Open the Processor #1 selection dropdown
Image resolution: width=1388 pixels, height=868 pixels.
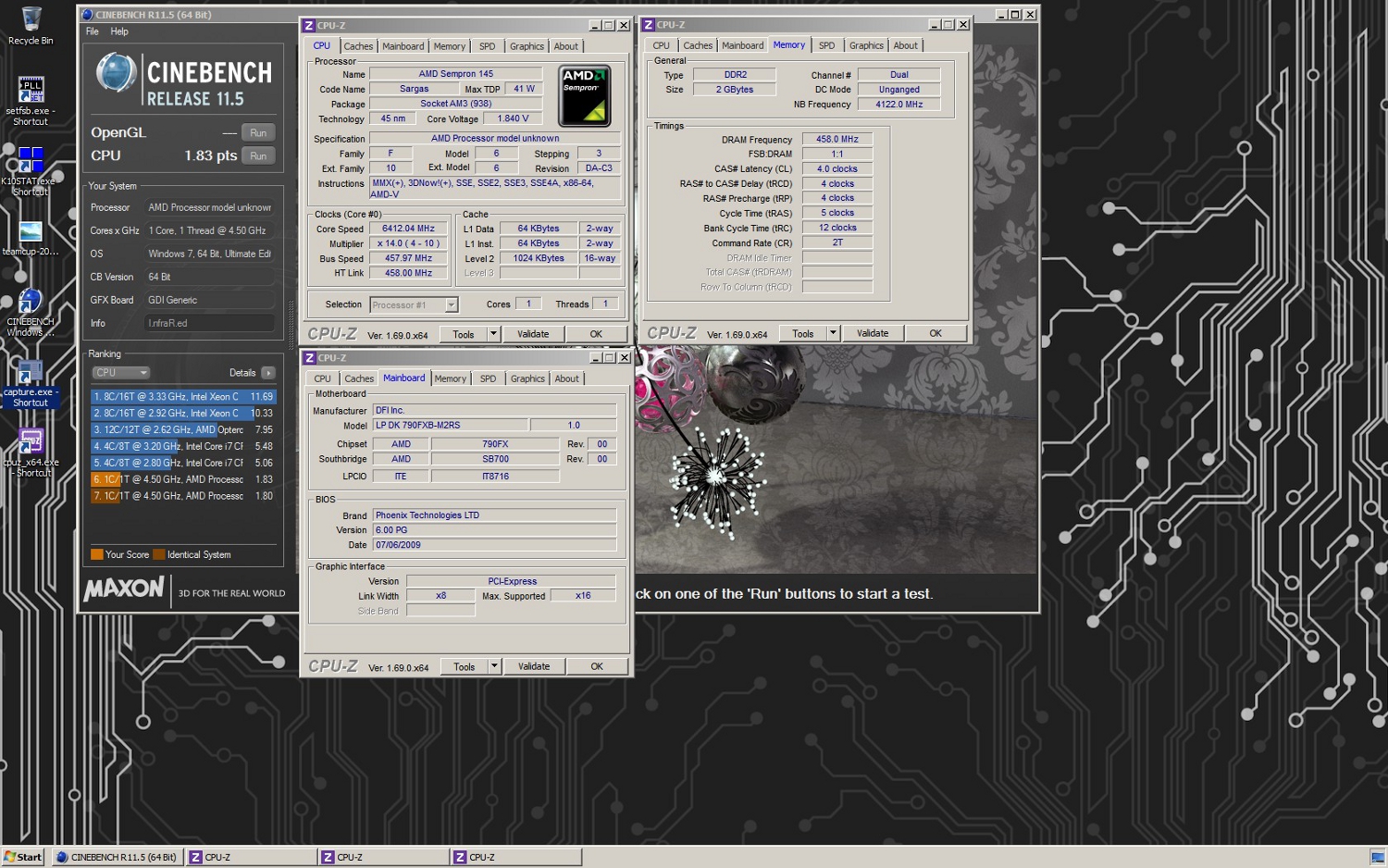[414, 304]
